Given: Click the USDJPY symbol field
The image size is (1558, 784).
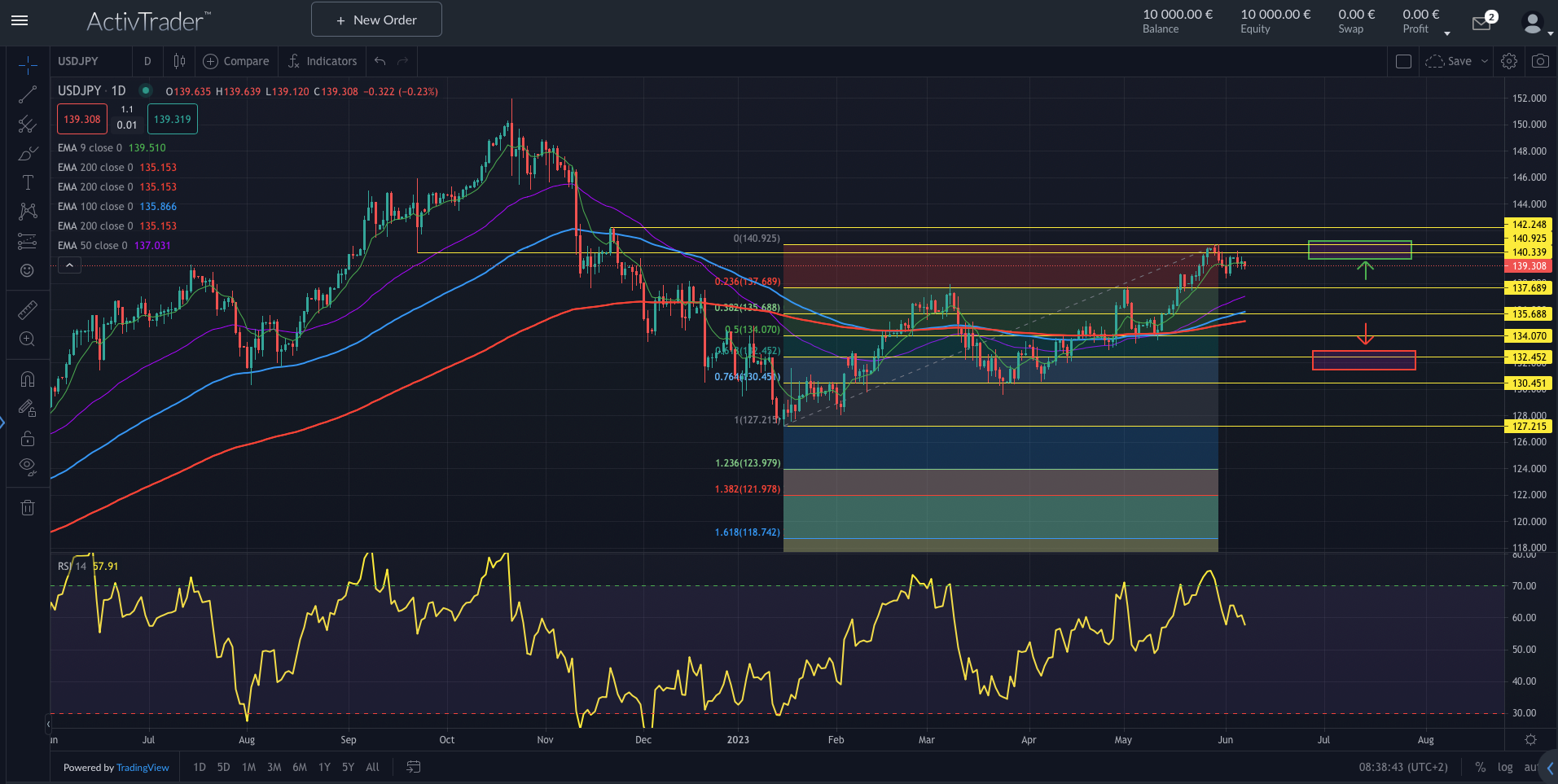Looking at the screenshot, I should (78, 60).
